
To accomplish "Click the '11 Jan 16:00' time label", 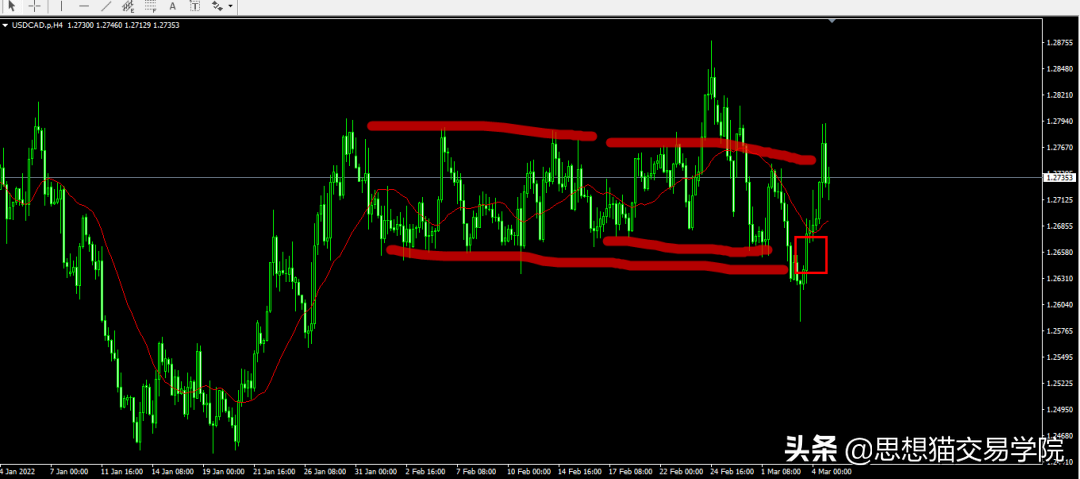I will click(122, 472).
